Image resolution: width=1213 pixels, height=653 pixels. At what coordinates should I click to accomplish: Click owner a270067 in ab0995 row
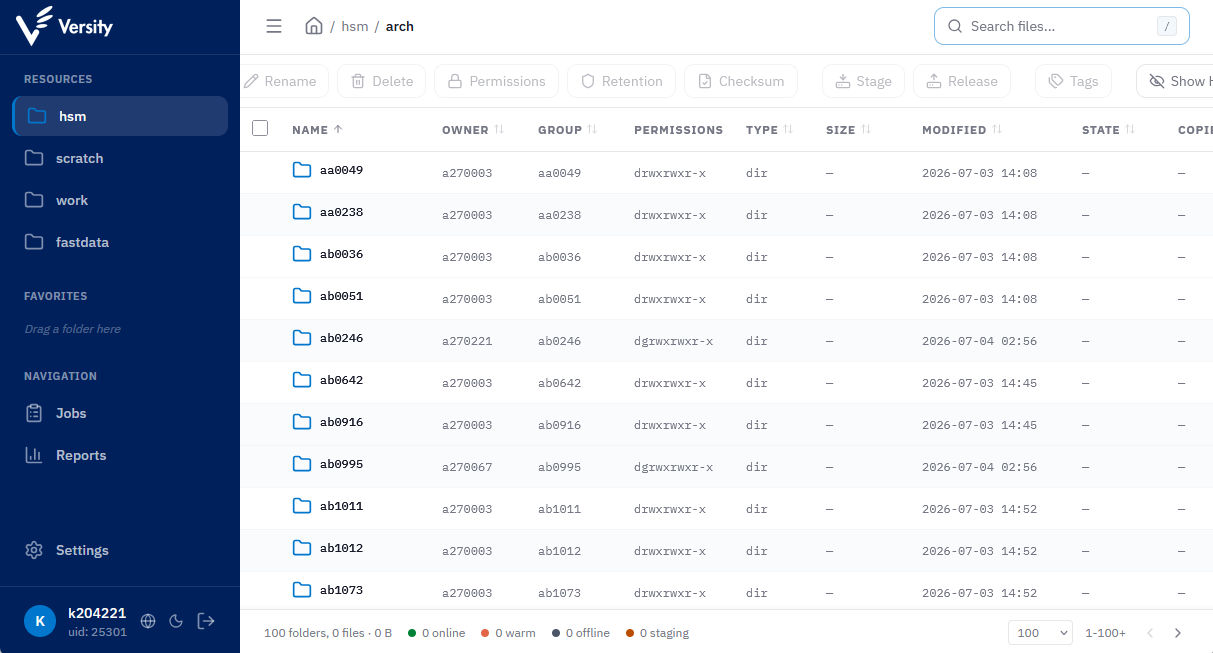467,467
